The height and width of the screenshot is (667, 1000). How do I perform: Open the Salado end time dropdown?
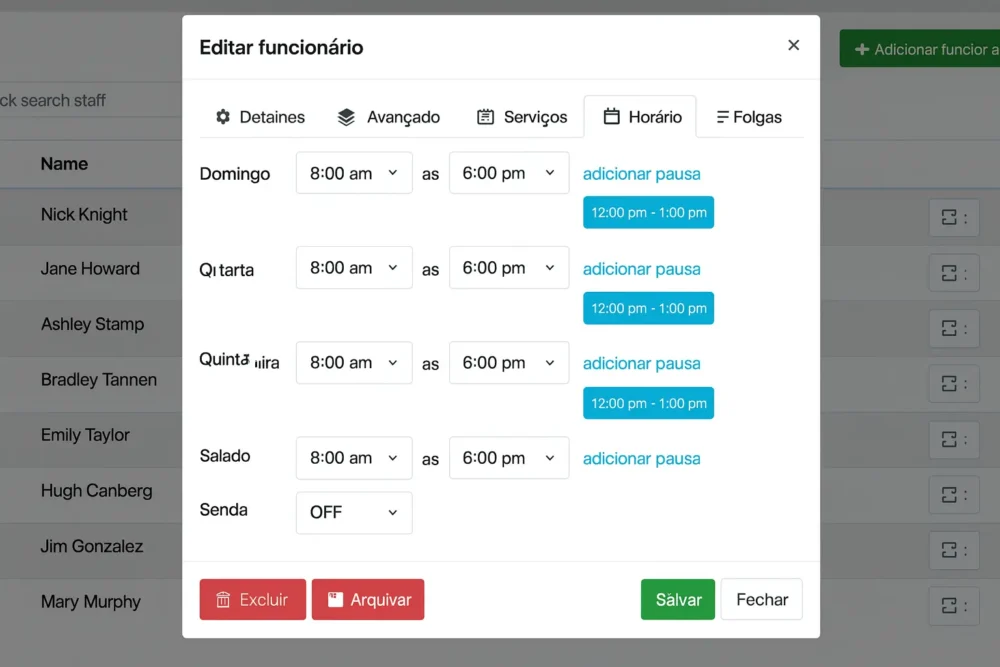[x=508, y=458]
